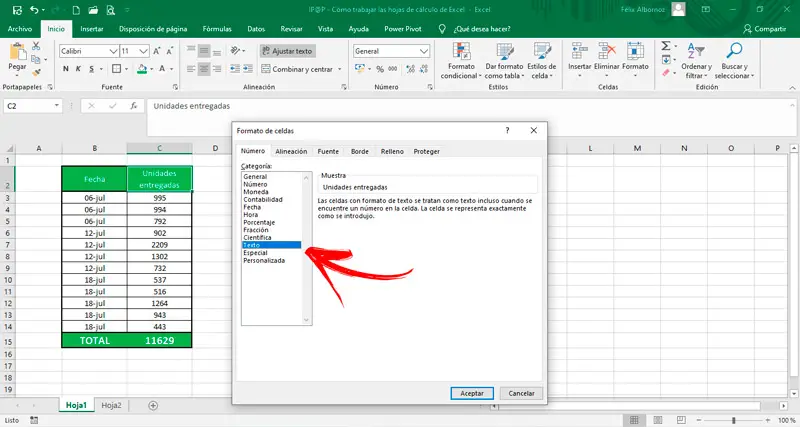Click the Buscar y seleccionar magnifier icon
The height and width of the screenshot is (427, 800).
736,52
